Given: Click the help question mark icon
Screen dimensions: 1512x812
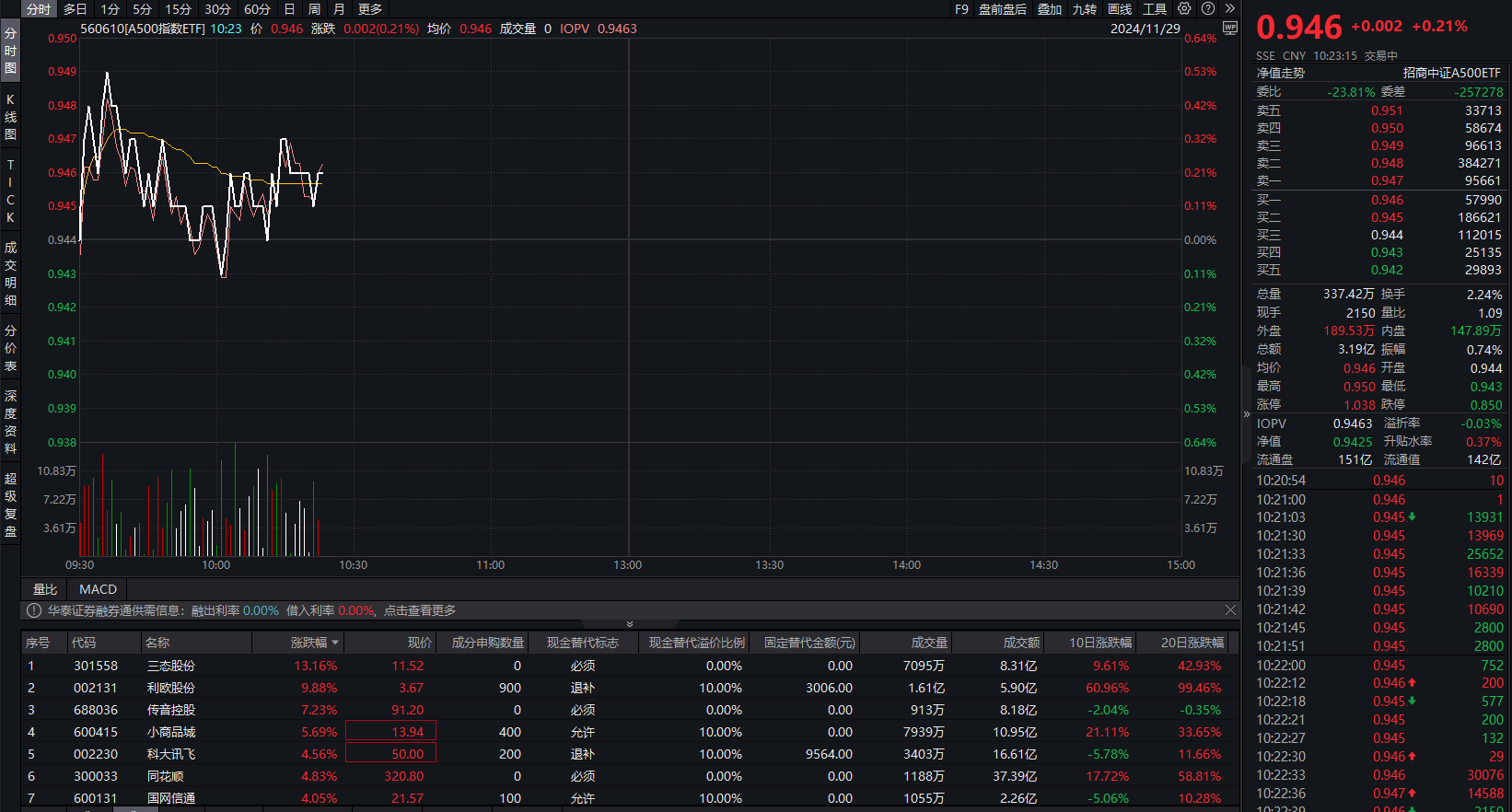Looking at the screenshot, I should click(1208, 9).
